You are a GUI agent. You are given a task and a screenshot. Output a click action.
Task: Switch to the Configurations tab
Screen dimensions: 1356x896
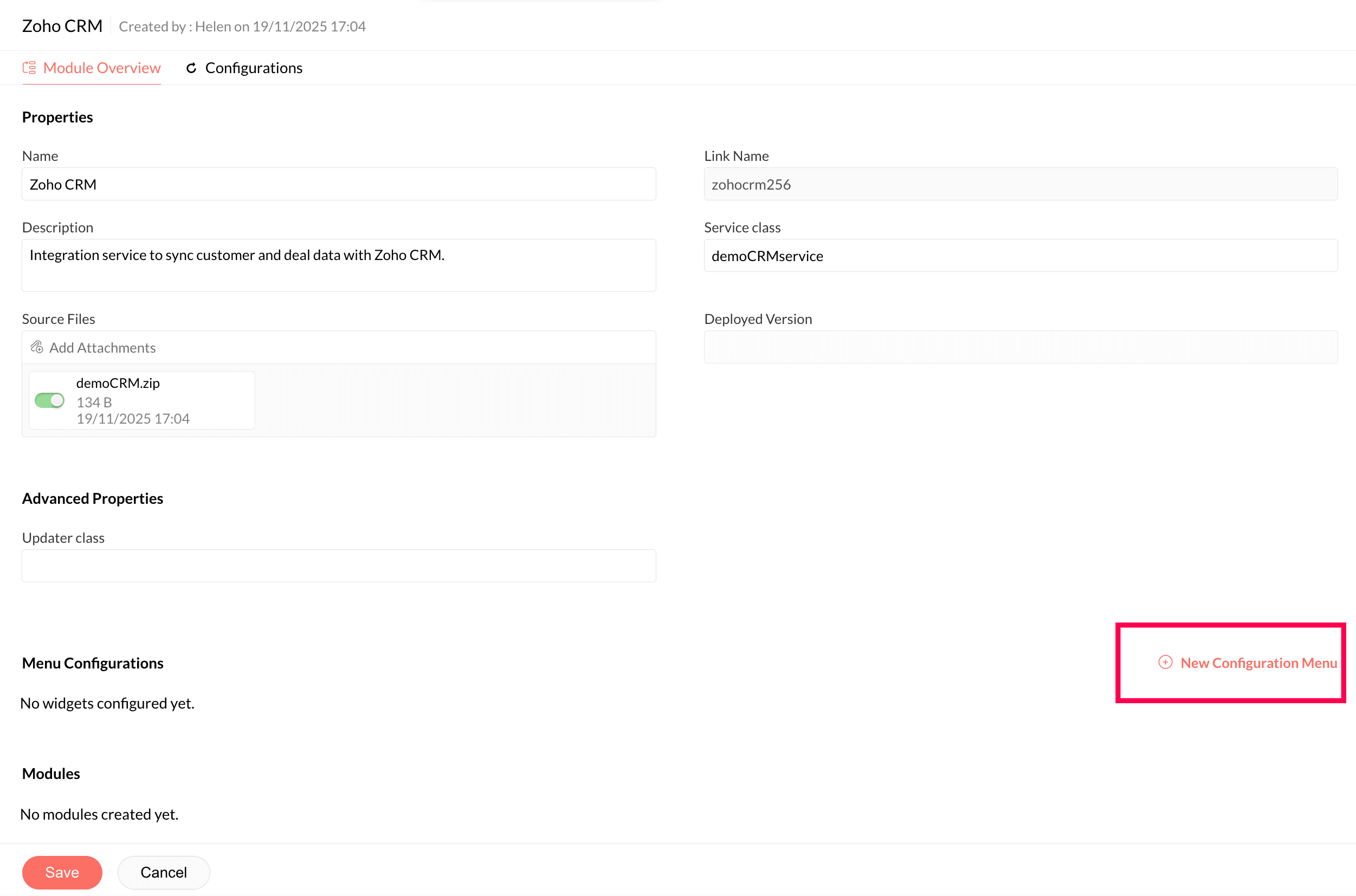tap(253, 68)
